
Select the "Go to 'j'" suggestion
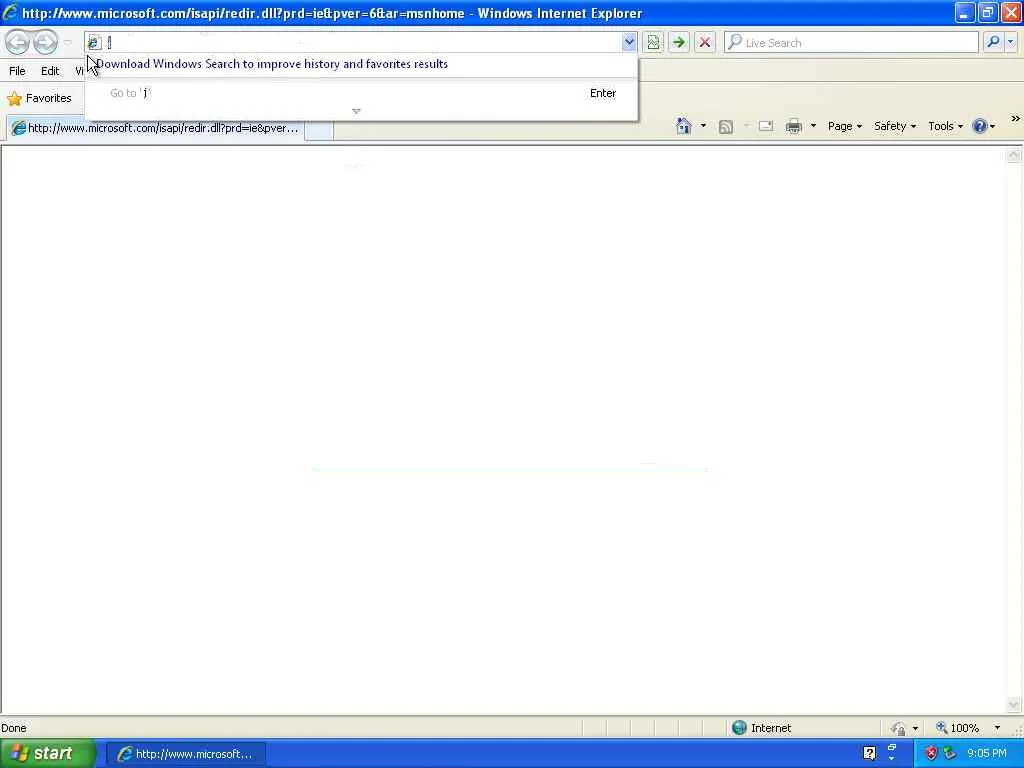(x=362, y=93)
